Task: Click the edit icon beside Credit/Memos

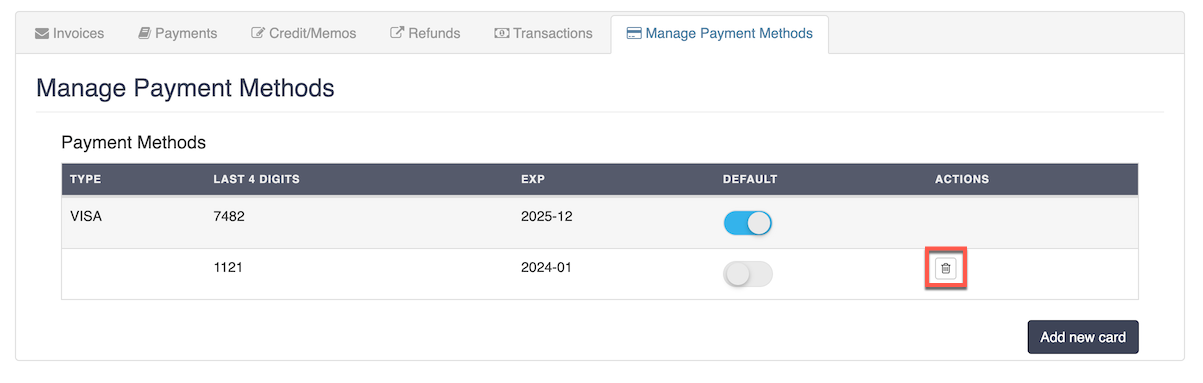Action: (x=258, y=33)
